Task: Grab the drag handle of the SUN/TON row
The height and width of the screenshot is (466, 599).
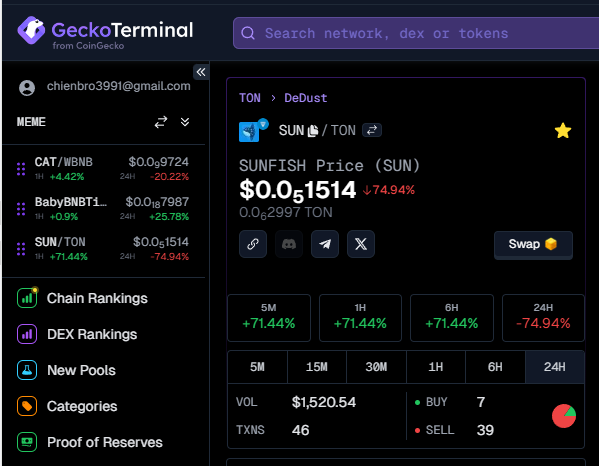Action: [21, 249]
